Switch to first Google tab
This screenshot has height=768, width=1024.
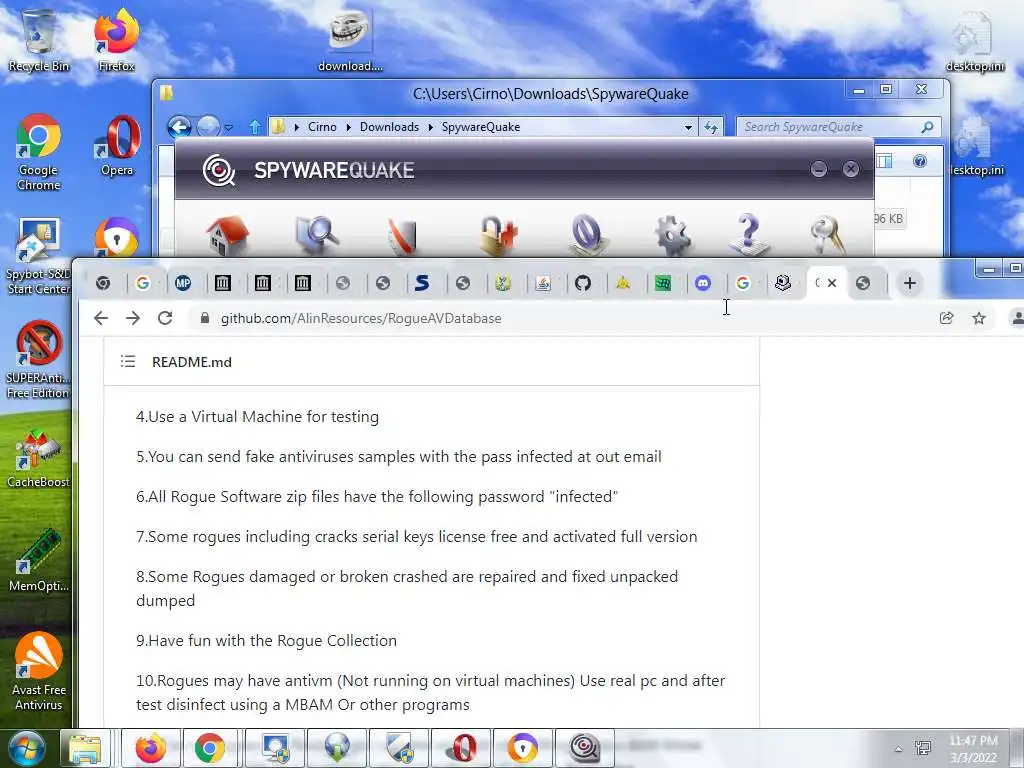pos(142,283)
